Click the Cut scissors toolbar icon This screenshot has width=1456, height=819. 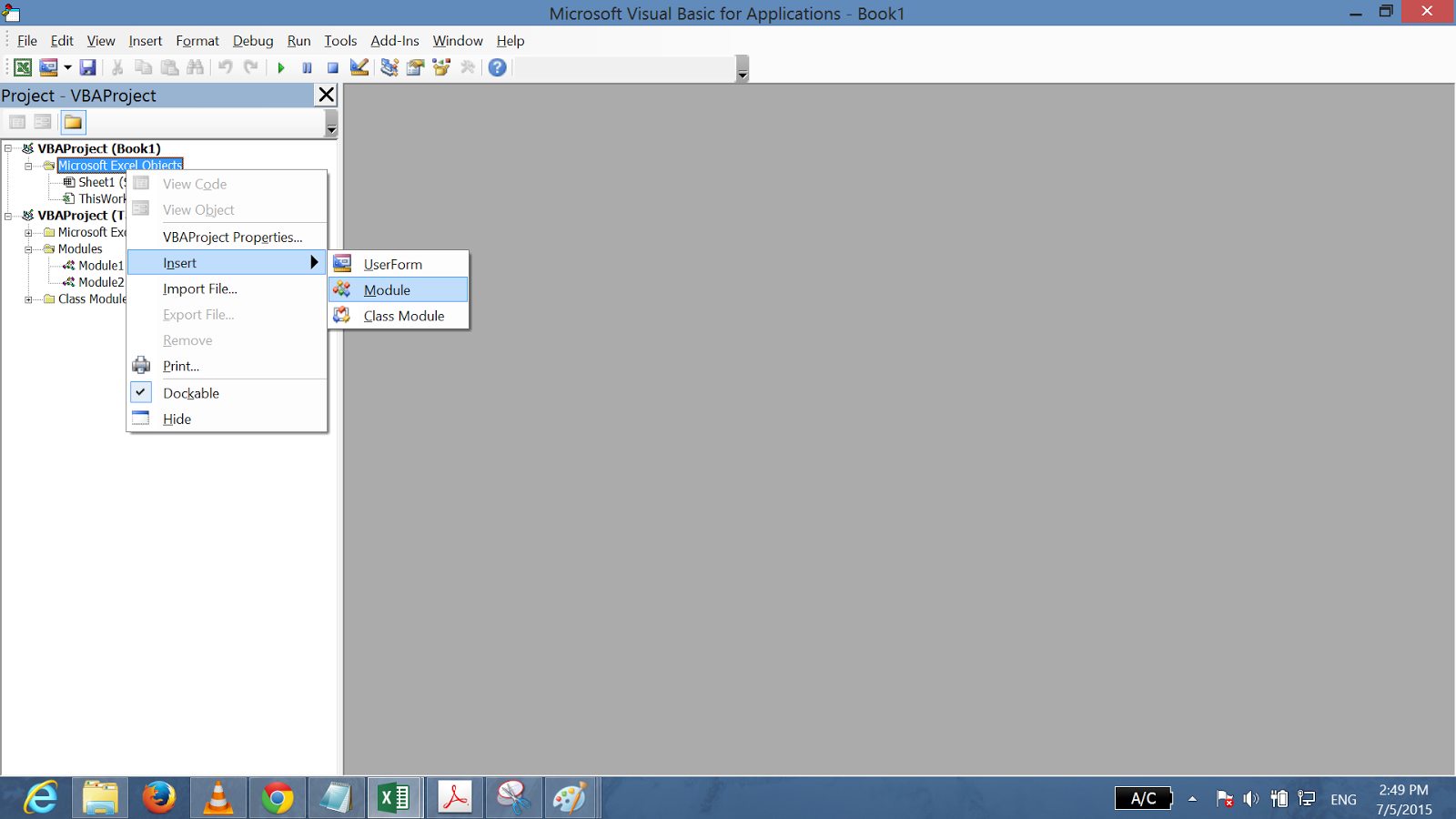(117, 67)
